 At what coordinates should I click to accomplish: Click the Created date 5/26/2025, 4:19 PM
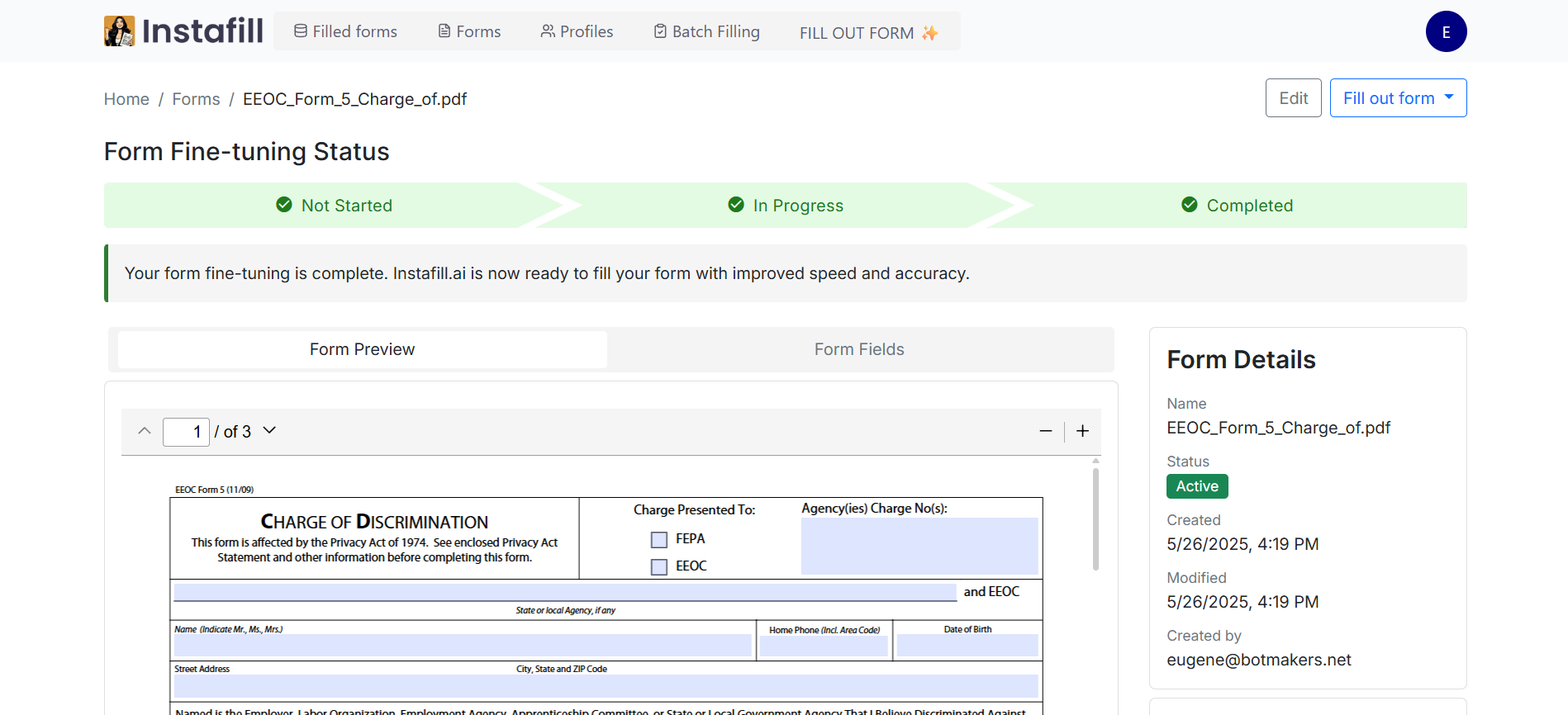click(x=1243, y=544)
